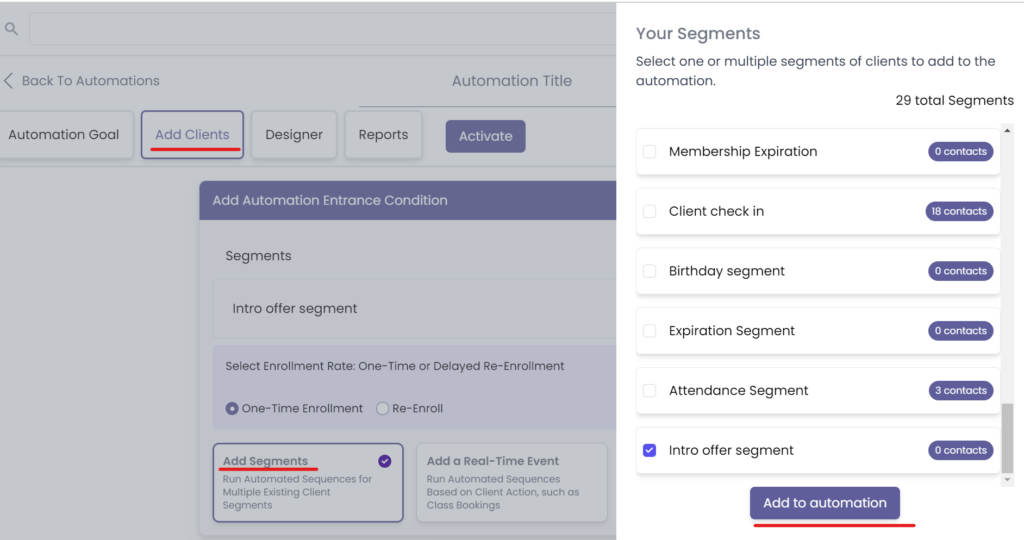The width and height of the screenshot is (1024, 540).
Task: Click the Automation Title input field
Action: (x=511, y=81)
